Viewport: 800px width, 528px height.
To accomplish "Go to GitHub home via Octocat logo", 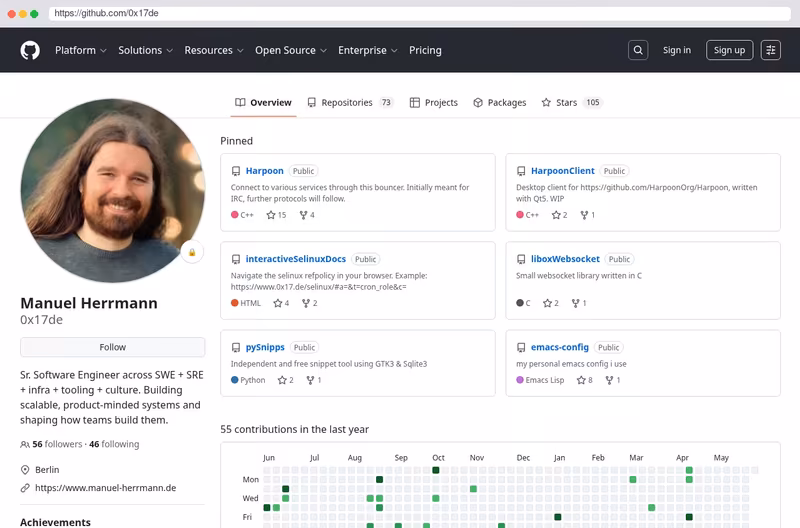I will click(30, 50).
